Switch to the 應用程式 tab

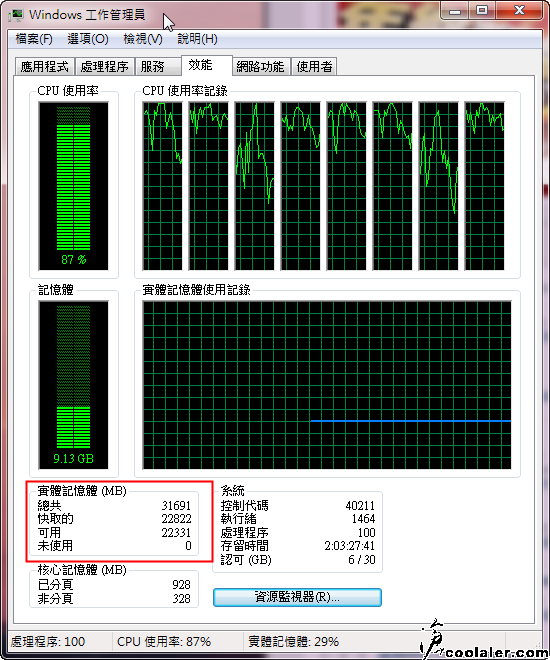(x=45, y=67)
